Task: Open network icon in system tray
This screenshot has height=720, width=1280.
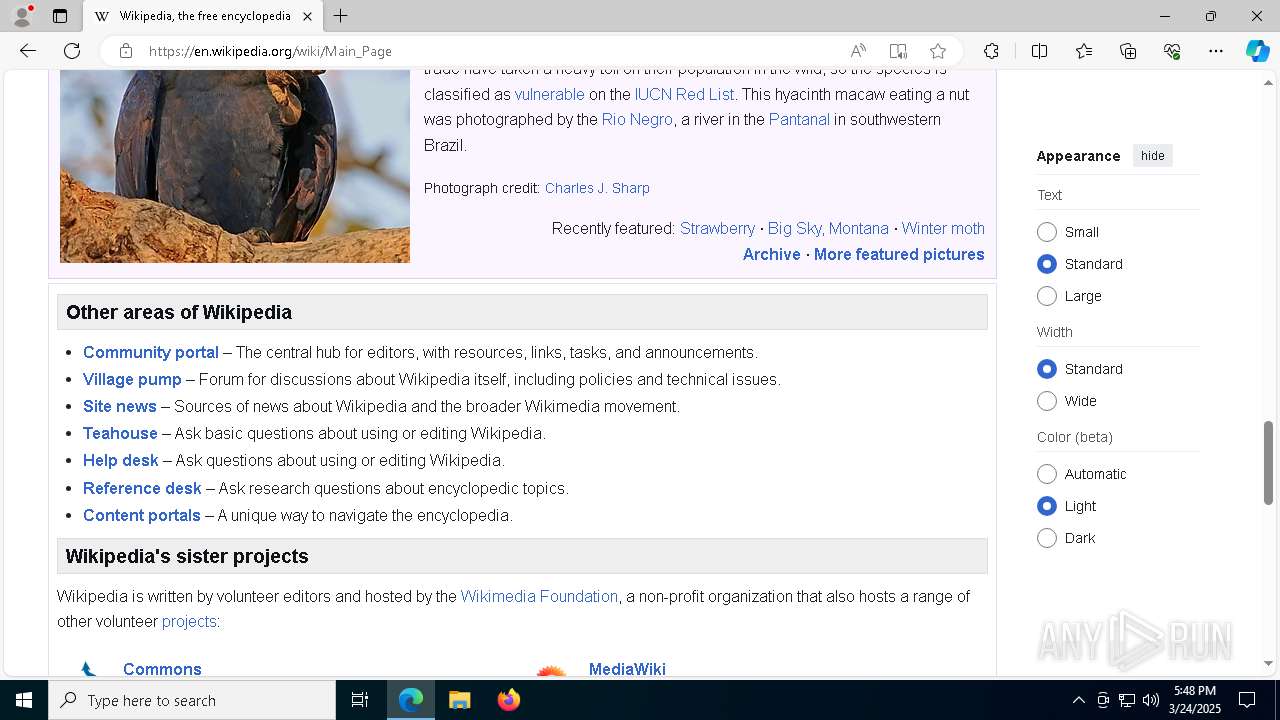Action: (x=1127, y=700)
